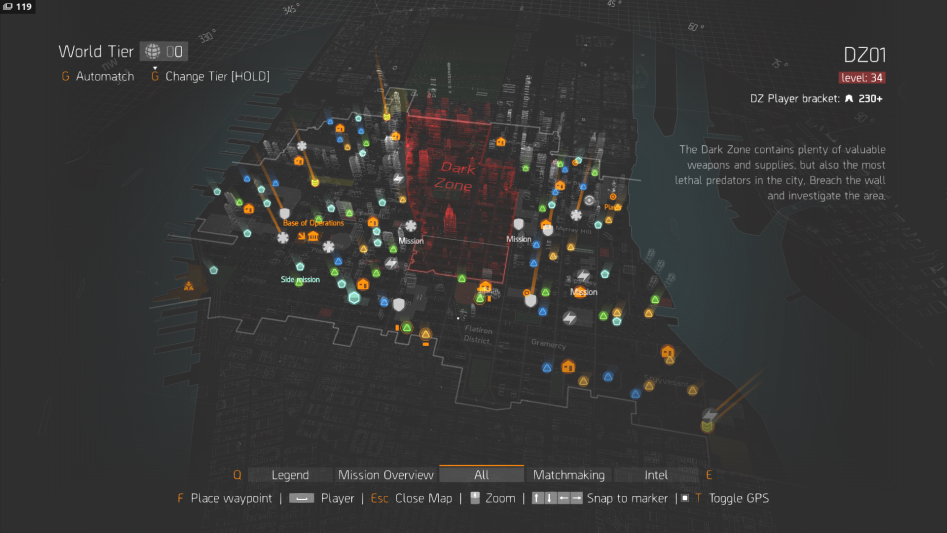The image size is (947, 533).
Task: Select the lightning bolt icon at Dark Zone's west wall
Action: coord(398,179)
